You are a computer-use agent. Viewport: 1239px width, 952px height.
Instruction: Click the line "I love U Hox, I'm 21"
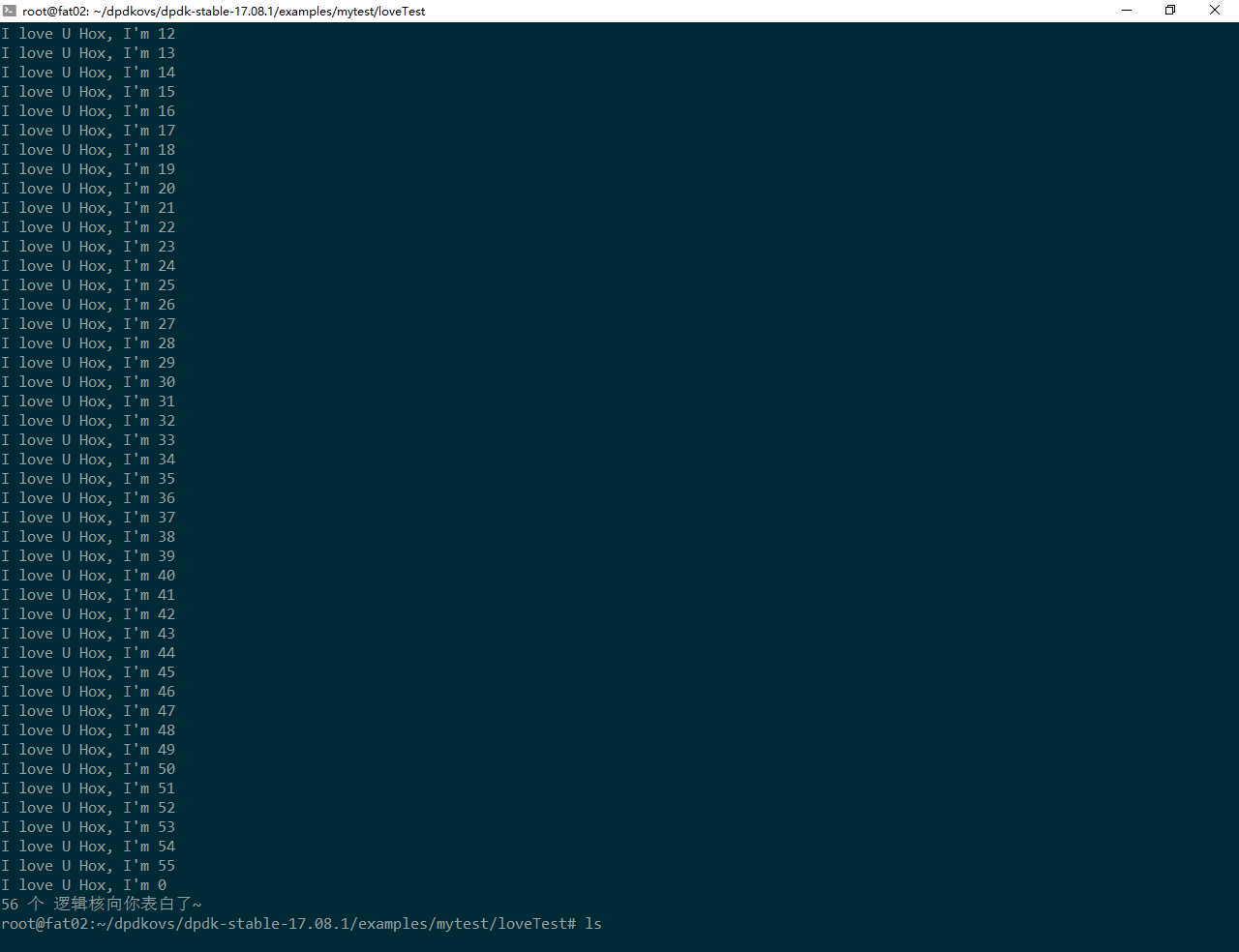pos(88,208)
